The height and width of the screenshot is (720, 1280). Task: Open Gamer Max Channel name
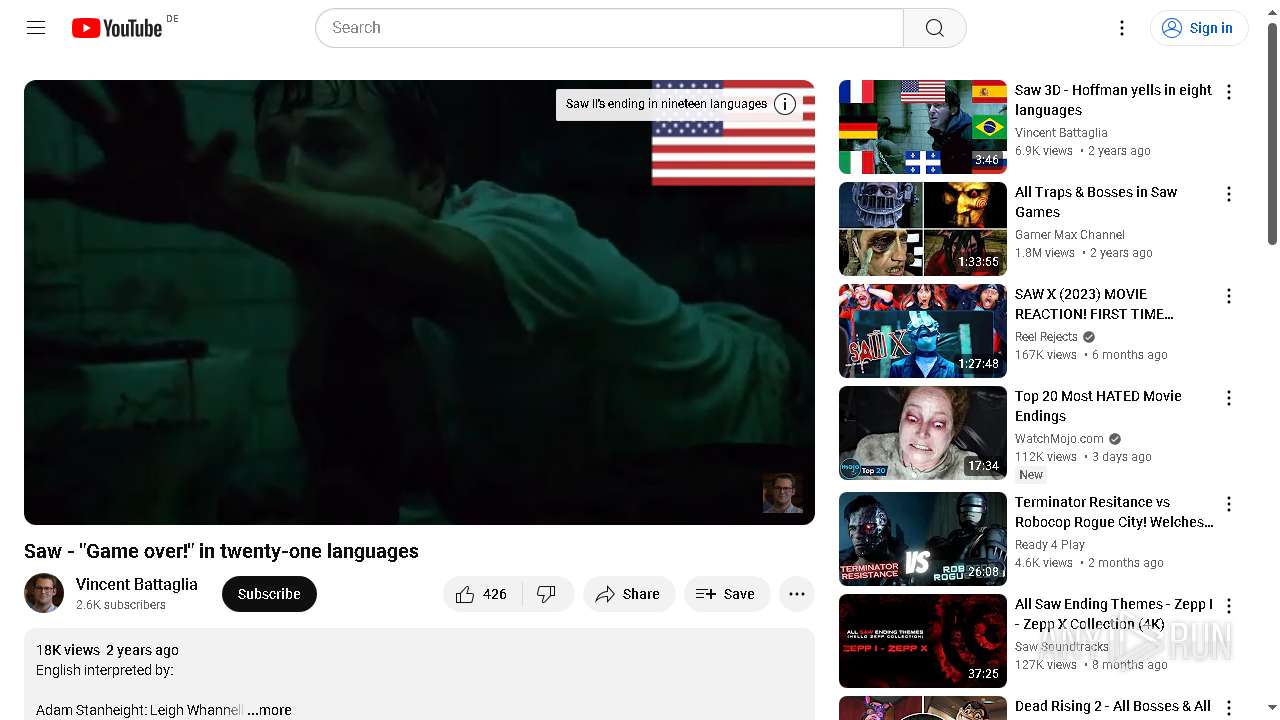pos(1070,235)
